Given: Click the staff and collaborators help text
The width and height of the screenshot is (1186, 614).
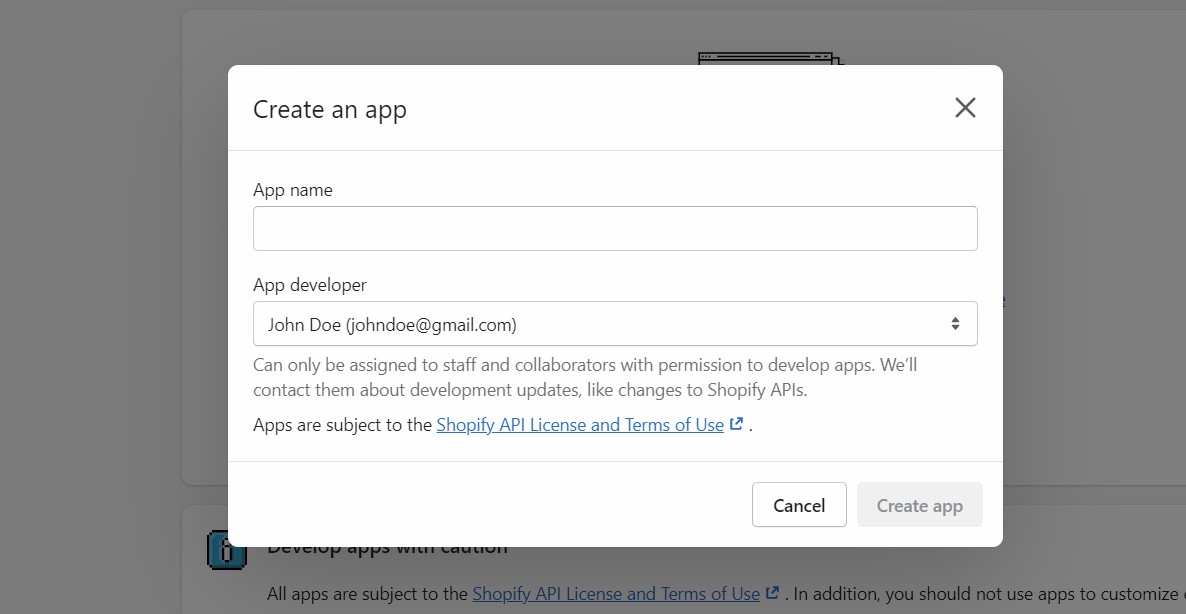Looking at the screenshot, I should click(x=584, y=377).
